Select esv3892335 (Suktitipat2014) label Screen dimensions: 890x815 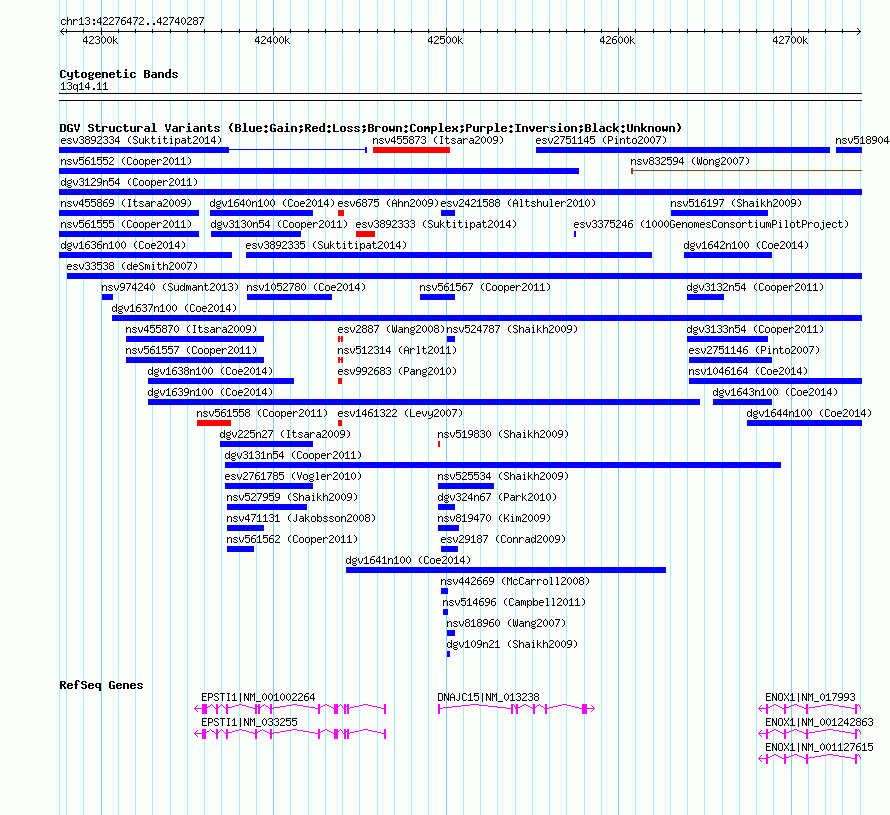click(x=326, y=245)
